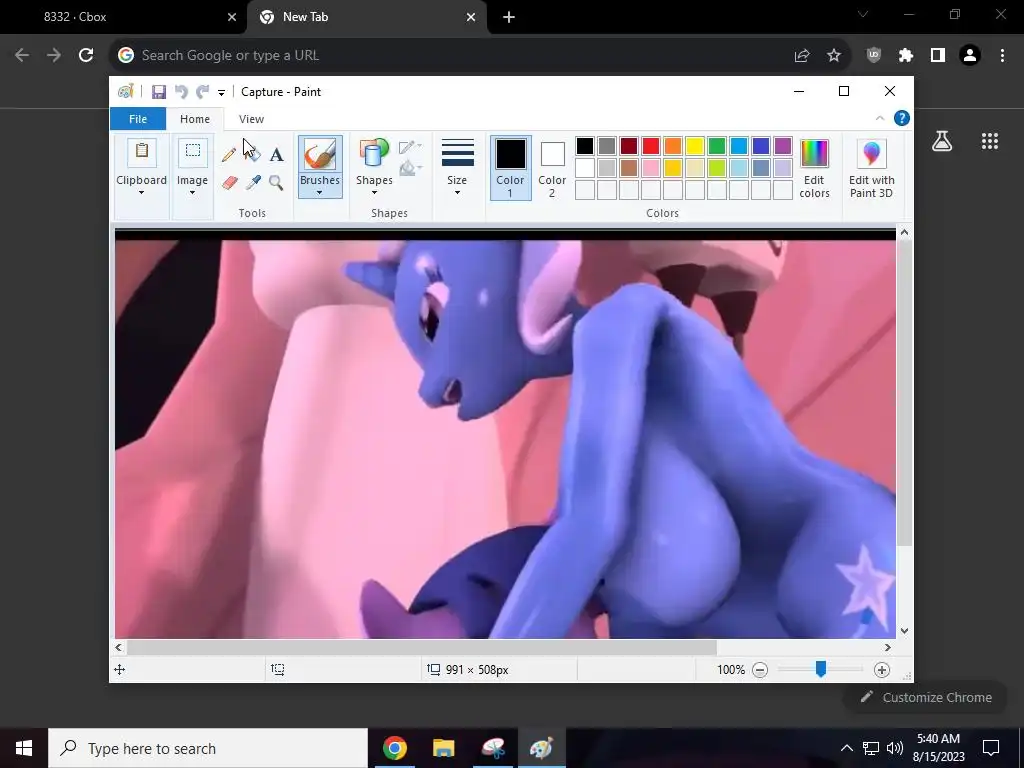The width and height of the screenshot is (1024, 768).
Task: Close the 8332 · Cbox tab
Action: tap(232, 18)
